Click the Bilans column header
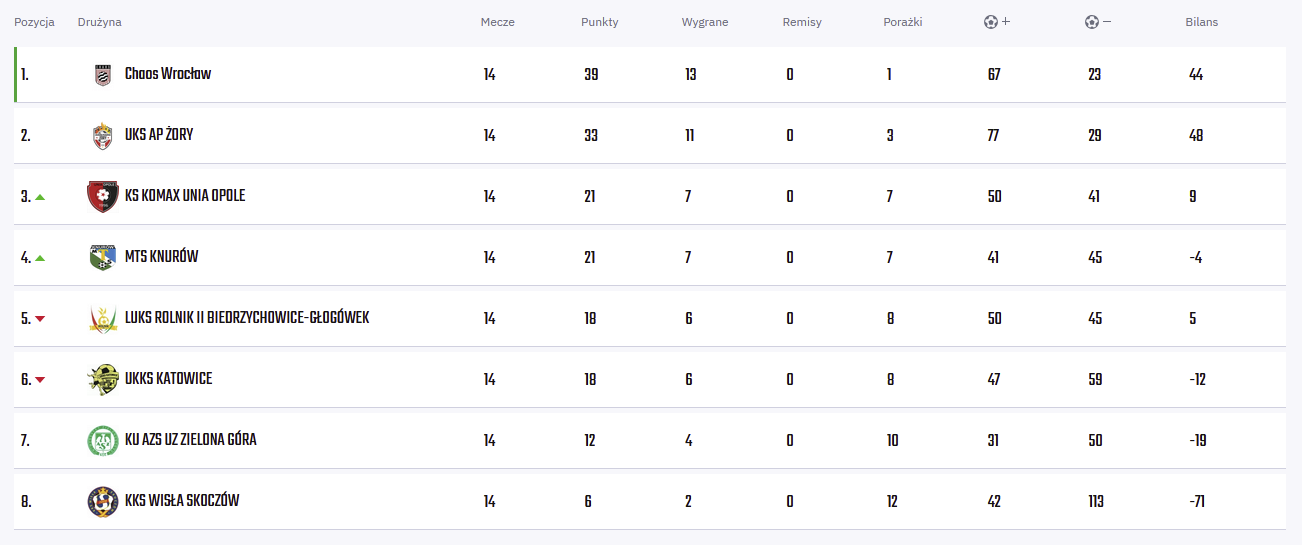This screenshot has height=545, width=1302. [1201, 22]
